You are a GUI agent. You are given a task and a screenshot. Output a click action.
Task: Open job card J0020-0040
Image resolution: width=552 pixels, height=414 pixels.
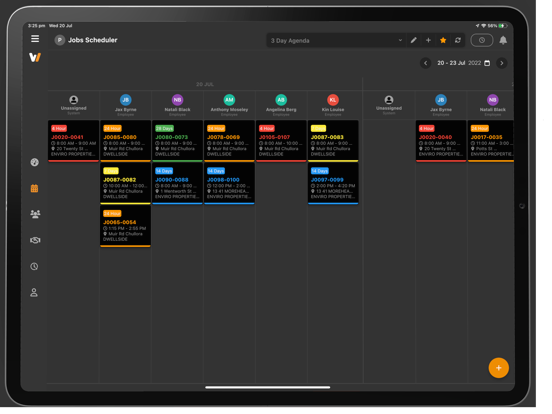coord(441,141)
